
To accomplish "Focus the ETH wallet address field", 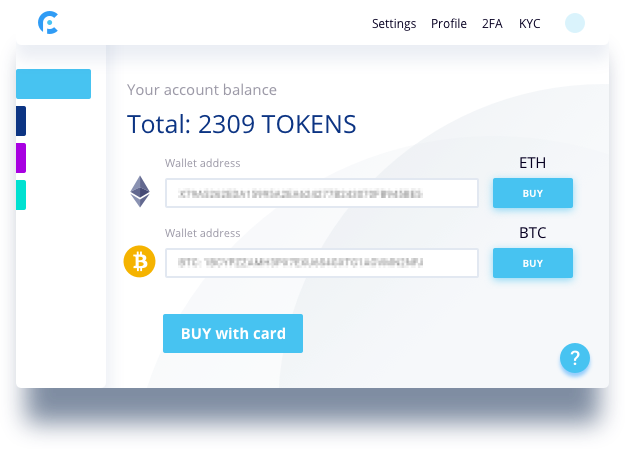I will (322, 193).
